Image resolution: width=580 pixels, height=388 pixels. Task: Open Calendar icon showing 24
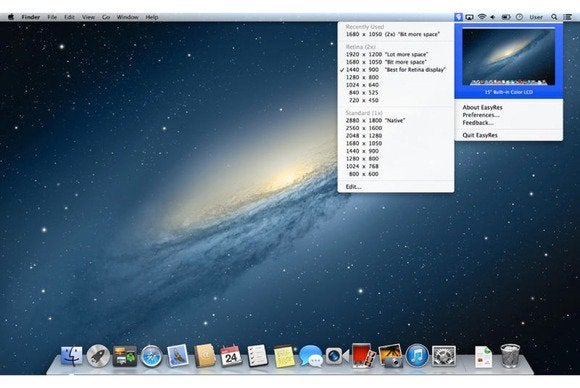[231, 356]
